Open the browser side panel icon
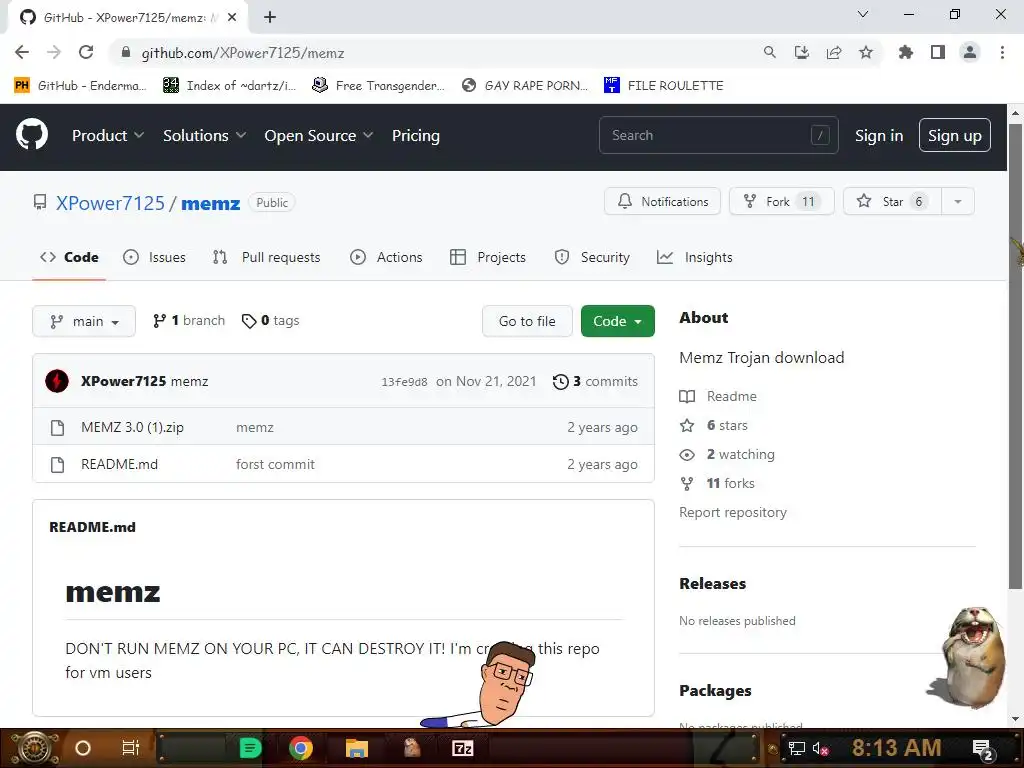The width and height of the screenshot is (1024, 768). pyautogui.click(x=938, y=52)
